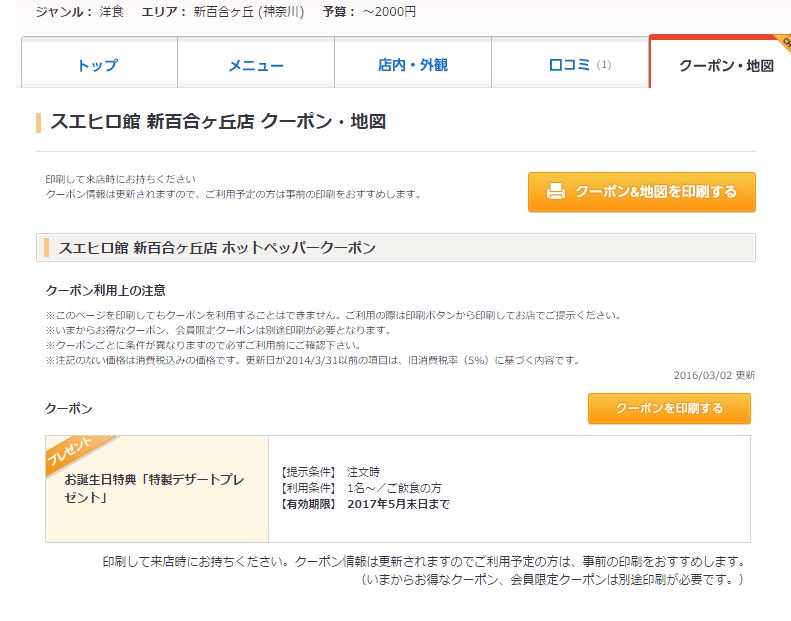The height and width of the screenshot is (621, 791).
Task: Click the note starting ※このページを印刷しても
Action: pos(333,315)
